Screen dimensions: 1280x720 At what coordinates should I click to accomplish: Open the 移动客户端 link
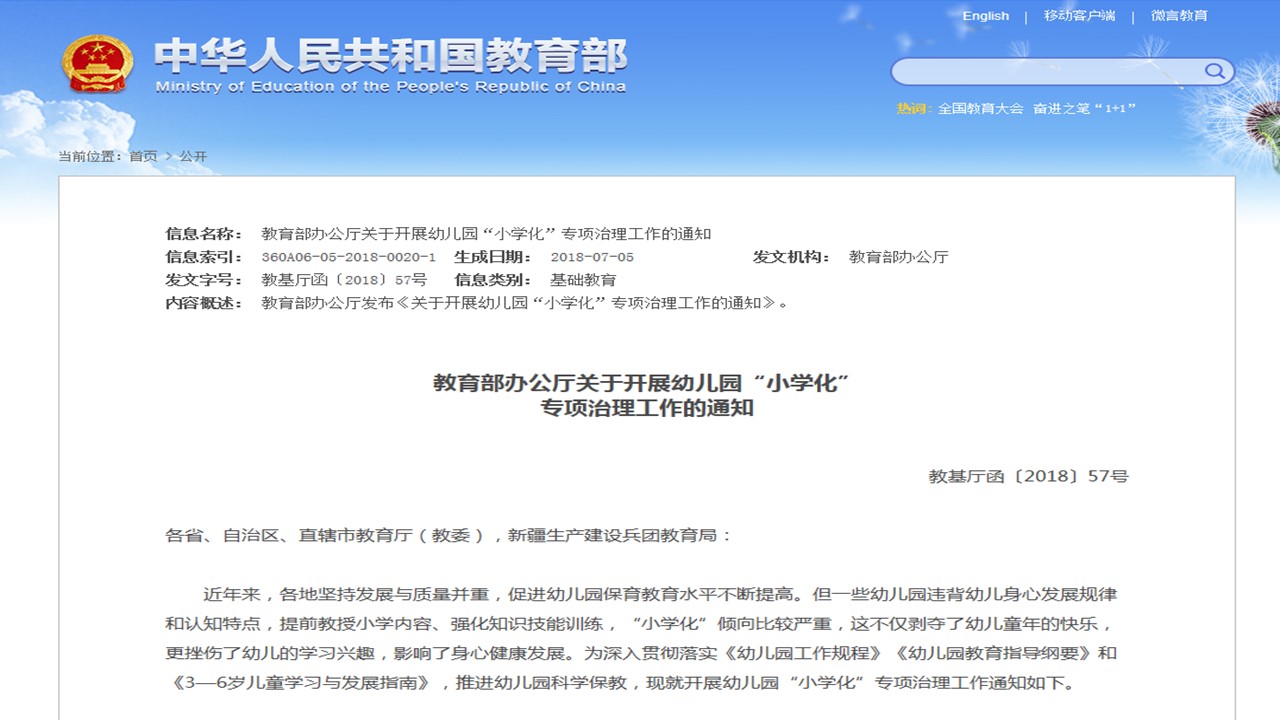point(1079,16)
